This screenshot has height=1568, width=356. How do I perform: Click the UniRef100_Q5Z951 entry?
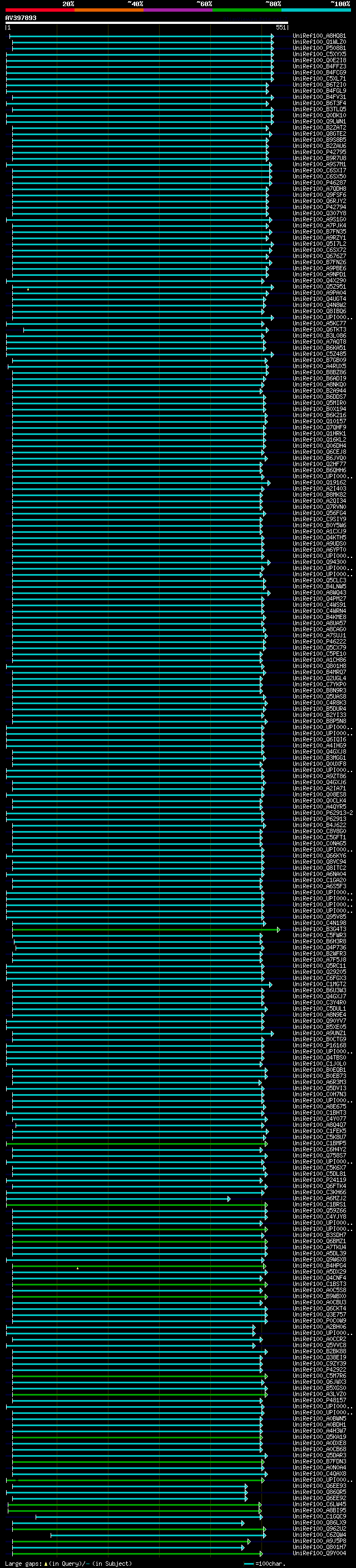click(319, 286)
